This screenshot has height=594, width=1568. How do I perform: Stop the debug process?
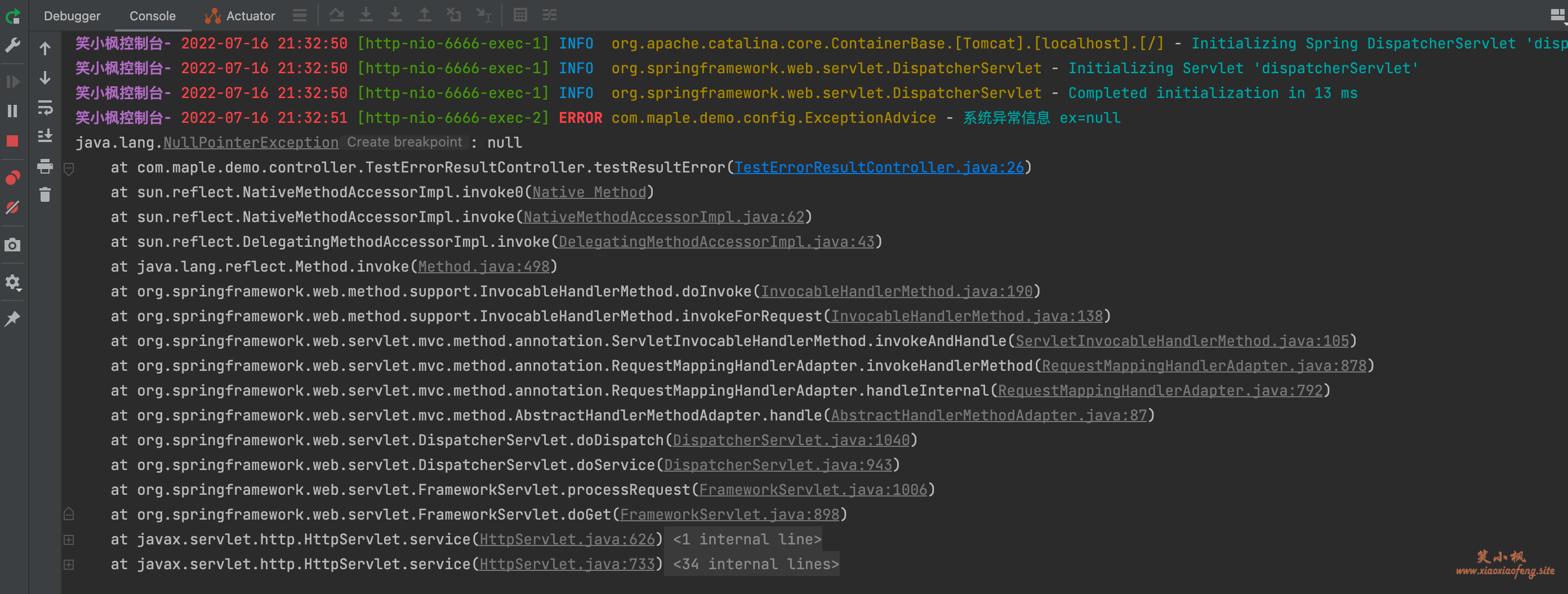pos(13,141)
